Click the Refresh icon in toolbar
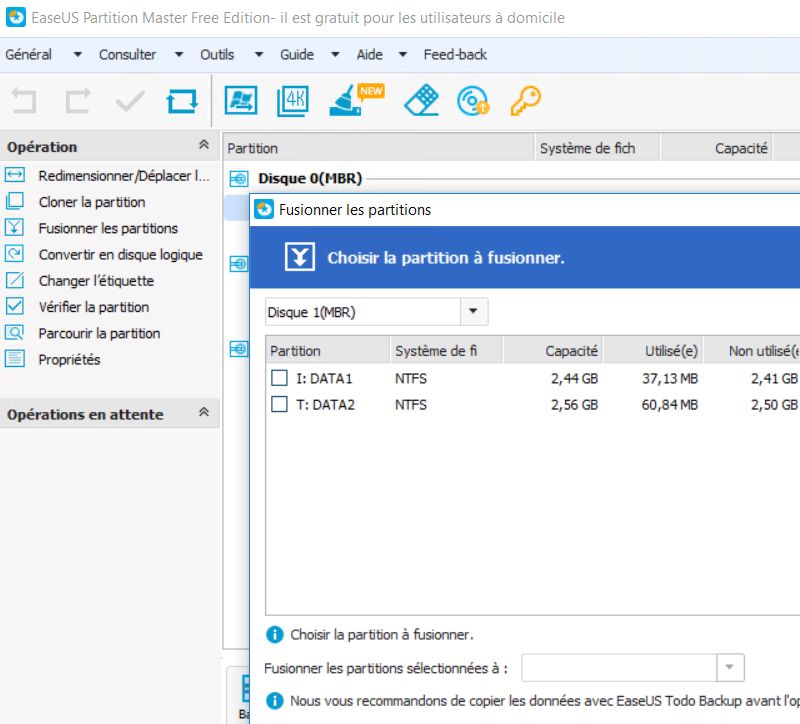Viewport: 800px width, 724px height. (x=182, y=101)
